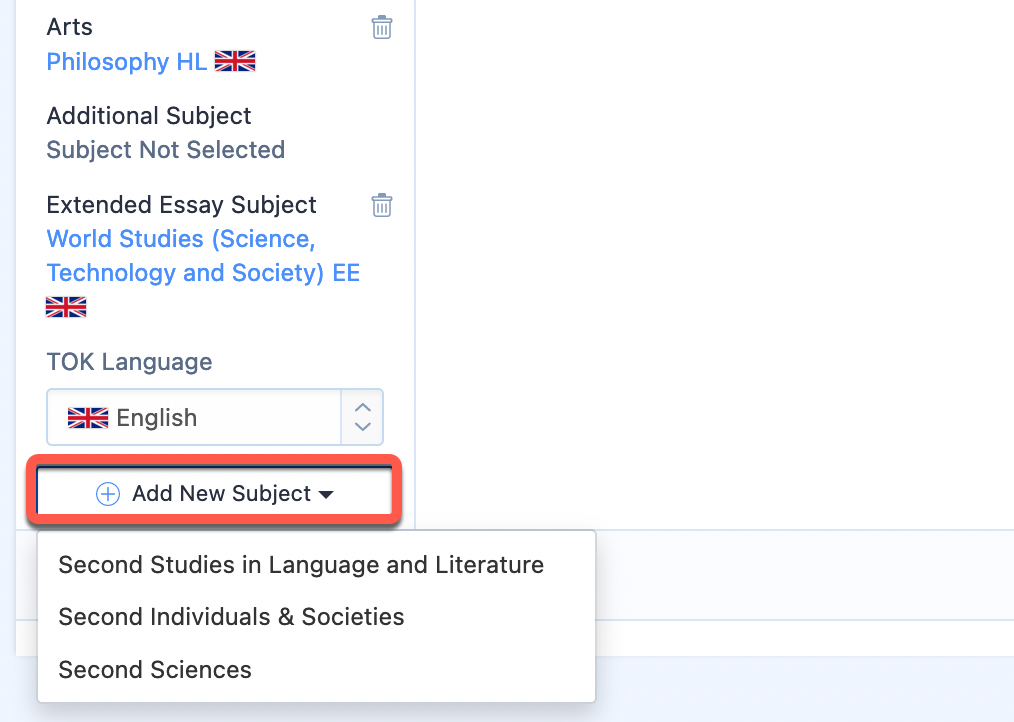Click the Extended Essay Subject heading
Image resolution: width=1014 pixels, height=722 pixels.
[182, 205]
